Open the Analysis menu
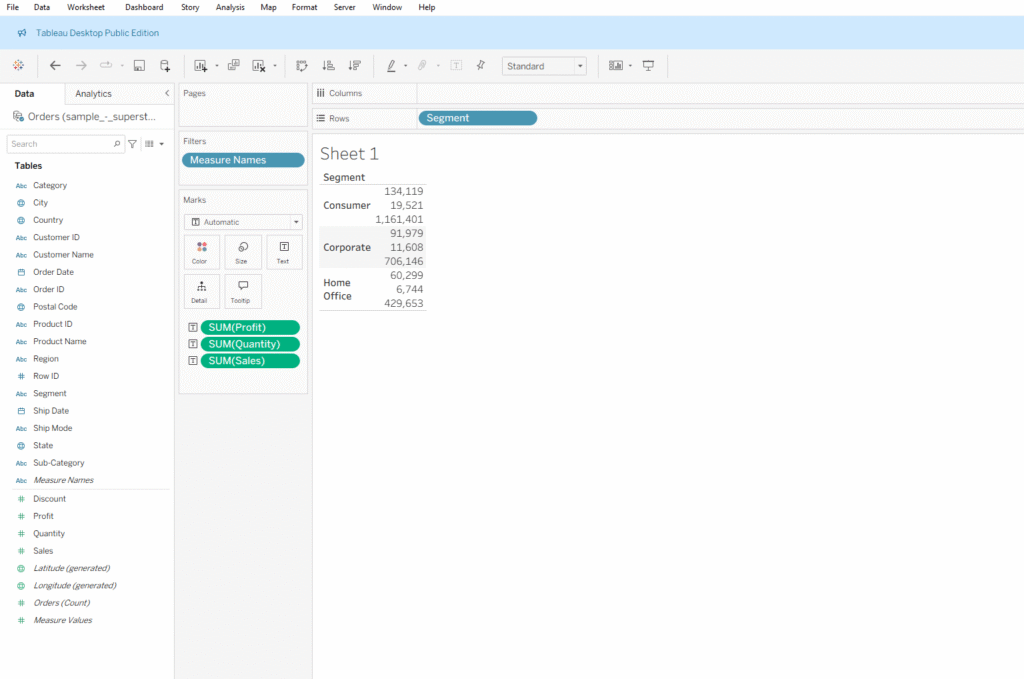The width and height of the screenshot is (1024, 679). [x=230, y=7]
